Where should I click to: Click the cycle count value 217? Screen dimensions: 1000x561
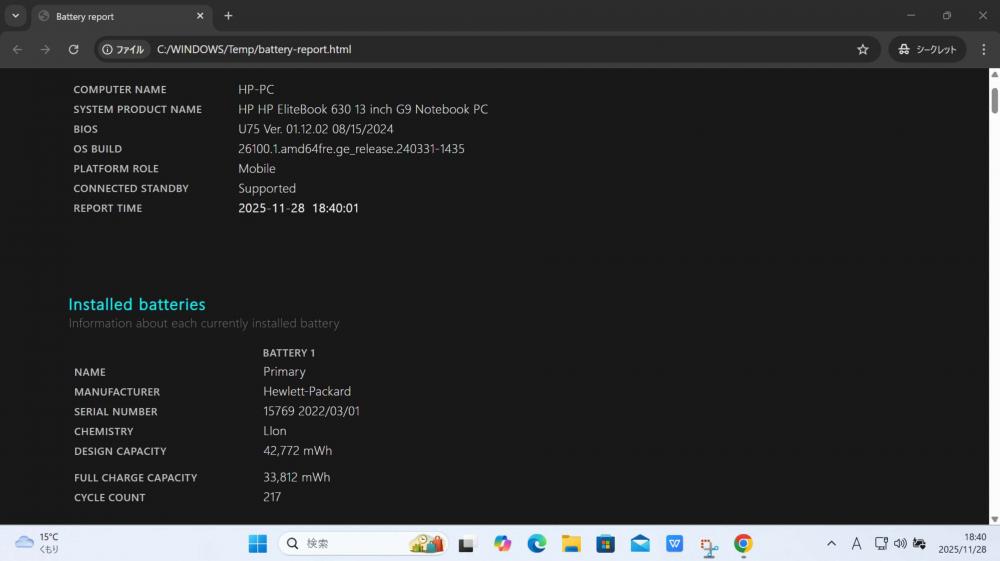coord(272,497)
